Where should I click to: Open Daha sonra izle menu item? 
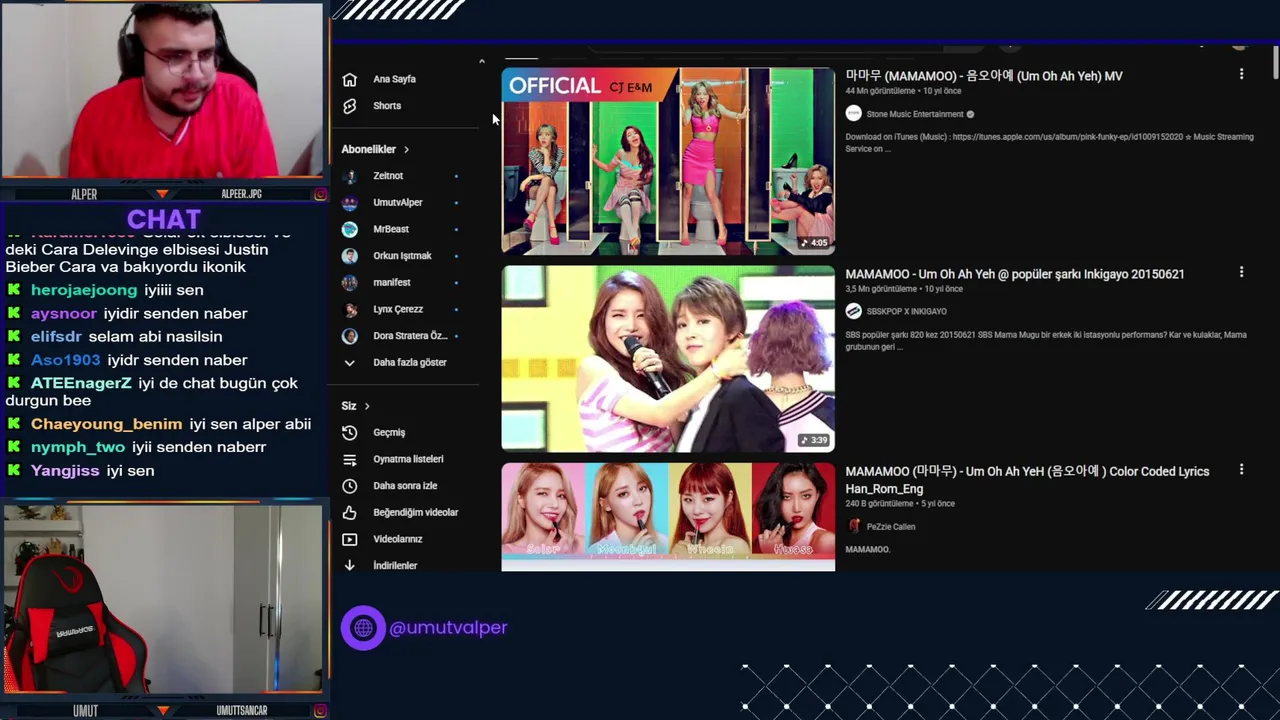point(405,486)
